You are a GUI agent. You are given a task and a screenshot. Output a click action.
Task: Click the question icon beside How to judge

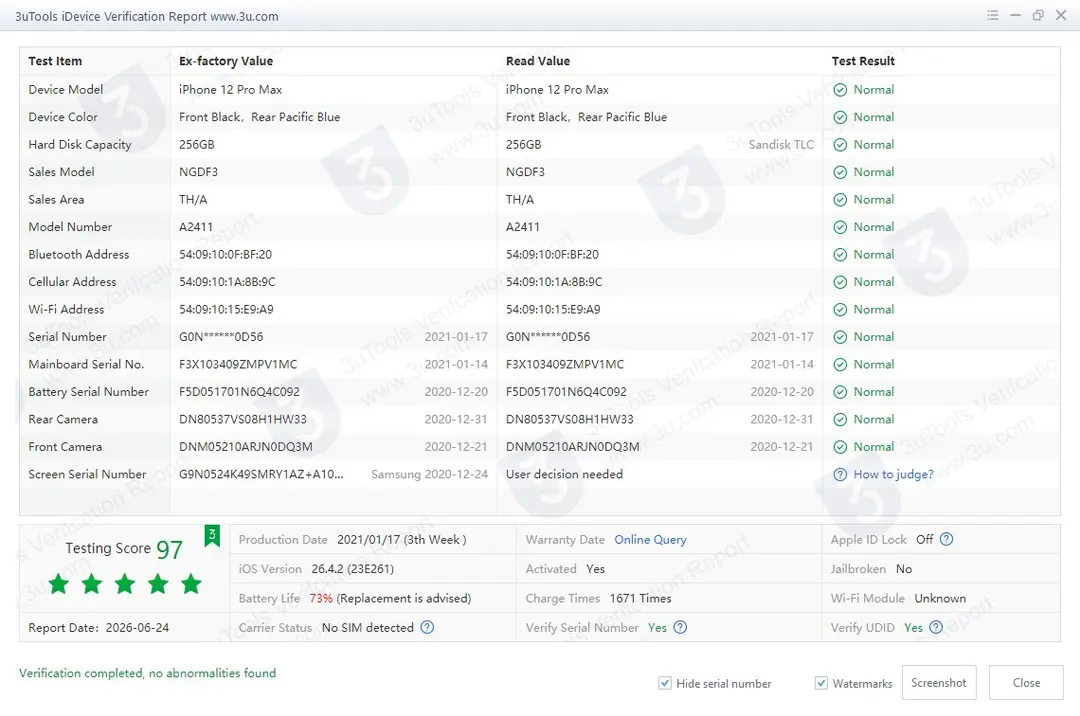(x=840, y=474)
